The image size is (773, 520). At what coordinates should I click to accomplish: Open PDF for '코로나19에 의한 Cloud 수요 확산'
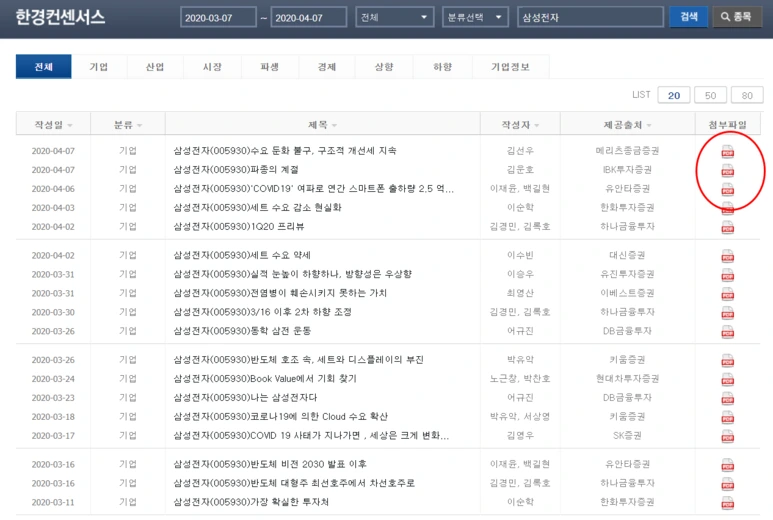click(x=727, y=417)
